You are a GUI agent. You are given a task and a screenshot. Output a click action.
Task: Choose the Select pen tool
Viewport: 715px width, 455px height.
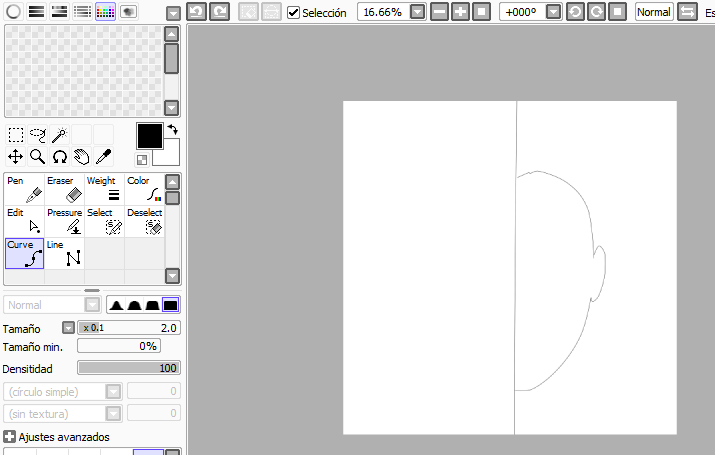pyautogui.click(x=104, y=221)
